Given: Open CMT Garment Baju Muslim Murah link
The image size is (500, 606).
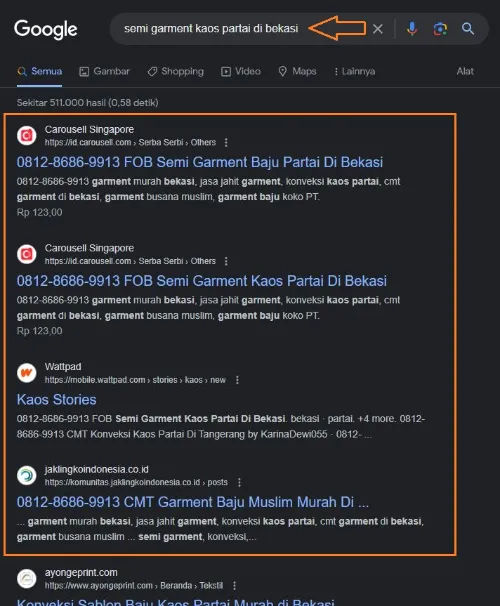Looking at the screenshot, I should (193, 502).
